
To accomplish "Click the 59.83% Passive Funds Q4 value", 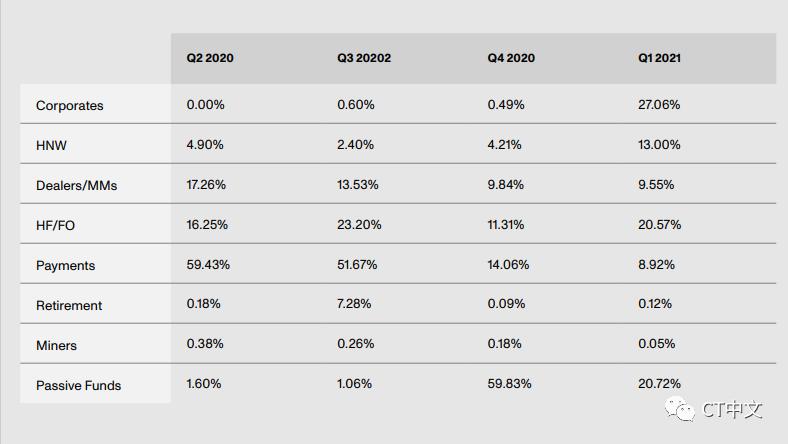I will coord(509,384).
